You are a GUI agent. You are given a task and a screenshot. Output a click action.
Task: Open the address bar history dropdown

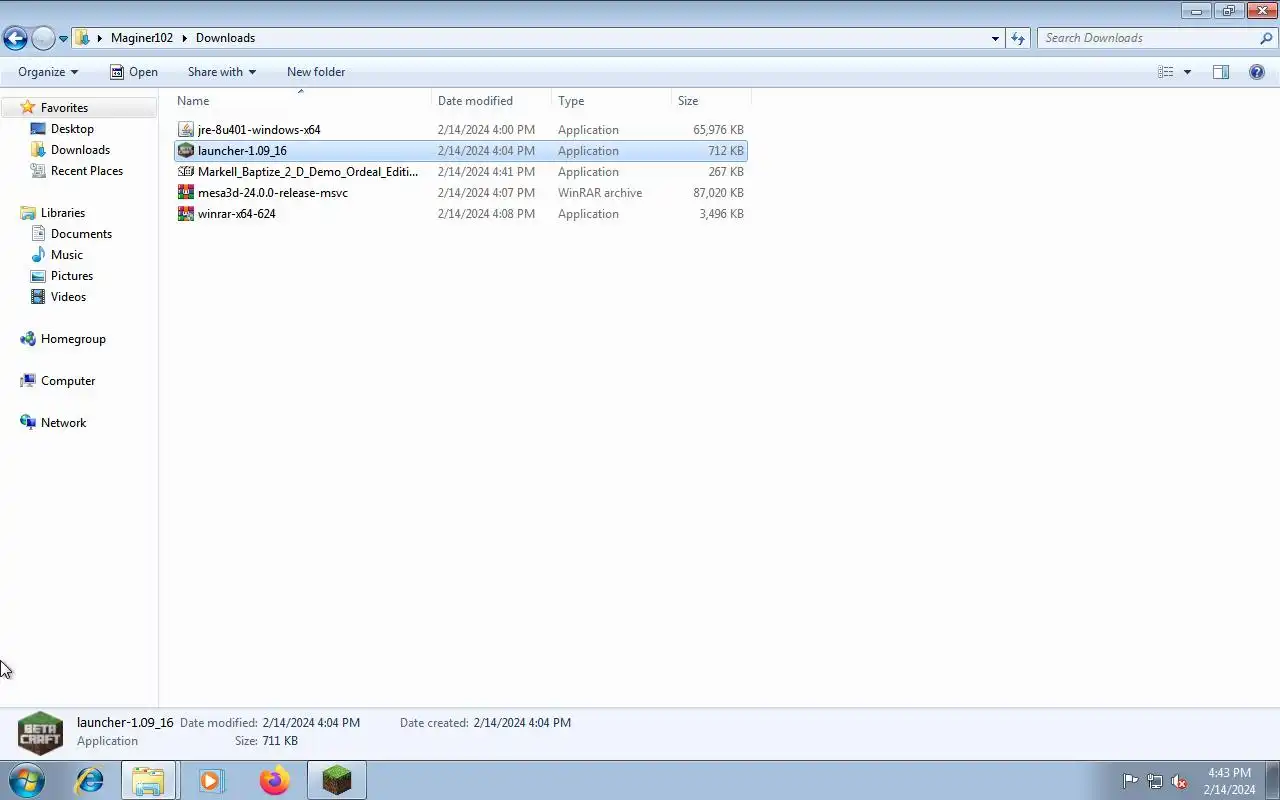pyautogui.click(x=995, y=38)
